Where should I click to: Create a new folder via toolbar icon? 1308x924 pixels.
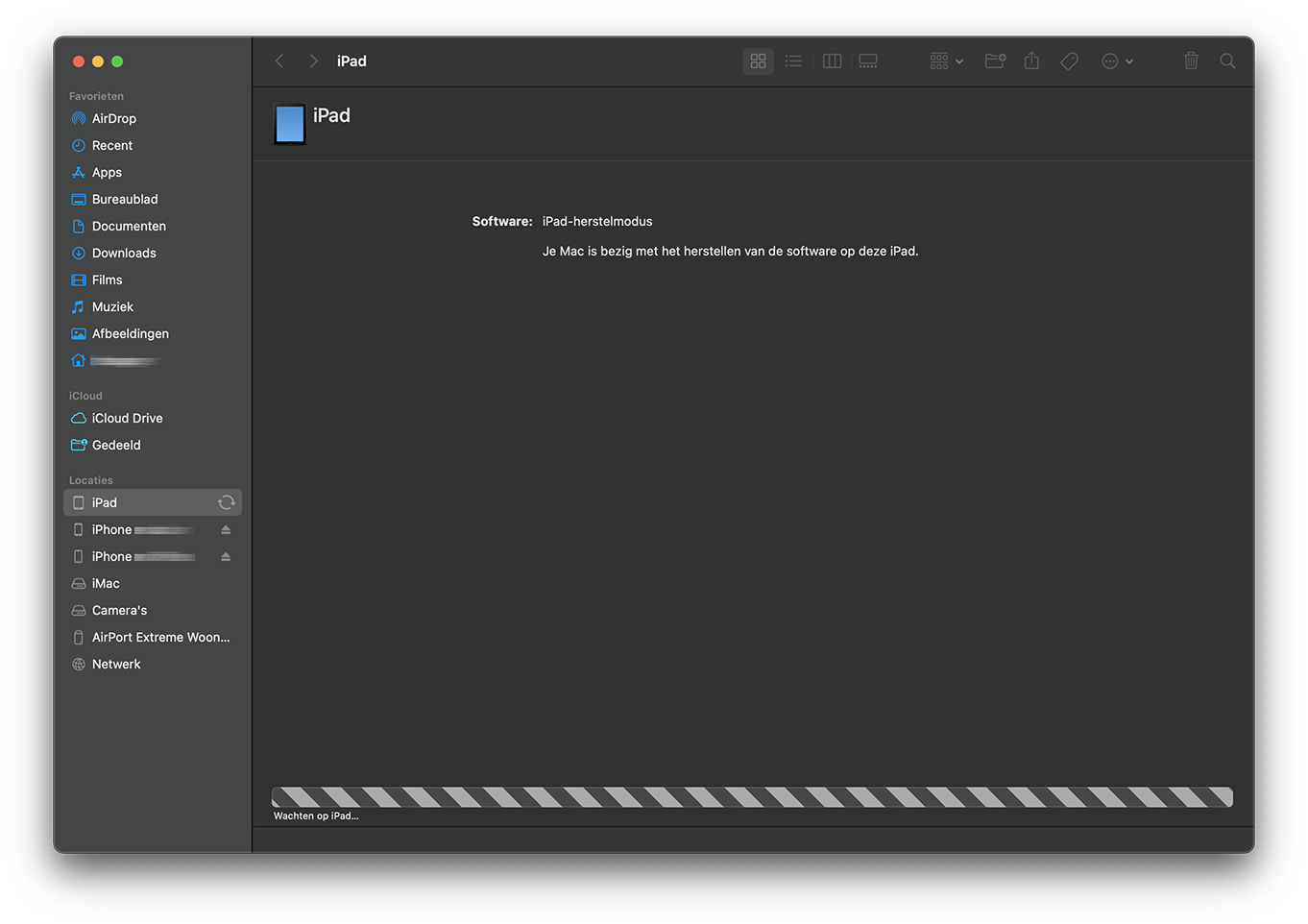pos(995,61)
